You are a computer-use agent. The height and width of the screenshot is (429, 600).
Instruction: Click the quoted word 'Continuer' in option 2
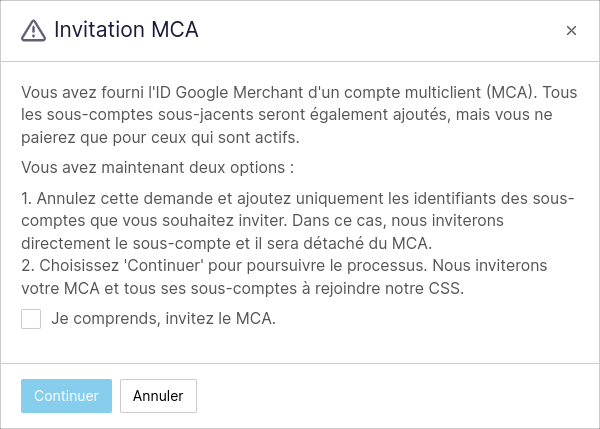click(x=165, y=266)
